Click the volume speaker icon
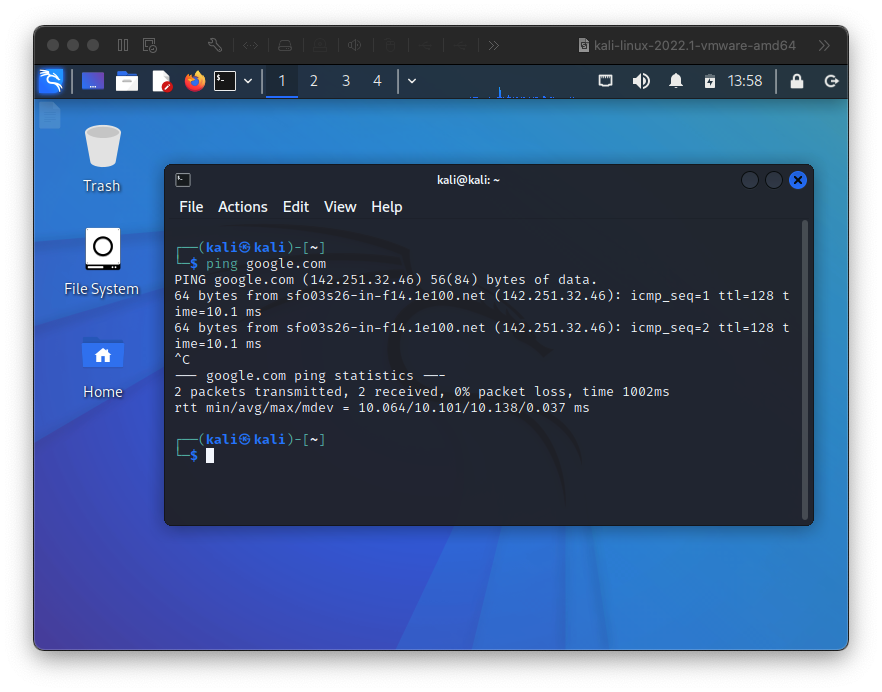The image size is (882, 692). (641, 81)
